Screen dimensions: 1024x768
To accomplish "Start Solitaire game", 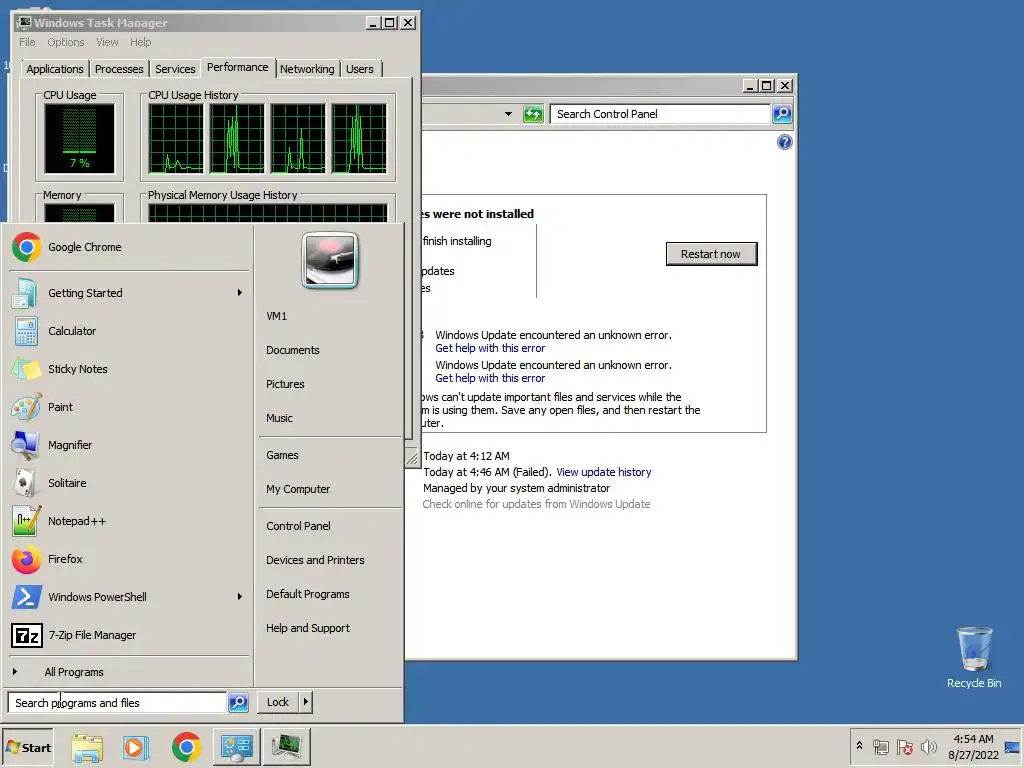I will 129,483.
